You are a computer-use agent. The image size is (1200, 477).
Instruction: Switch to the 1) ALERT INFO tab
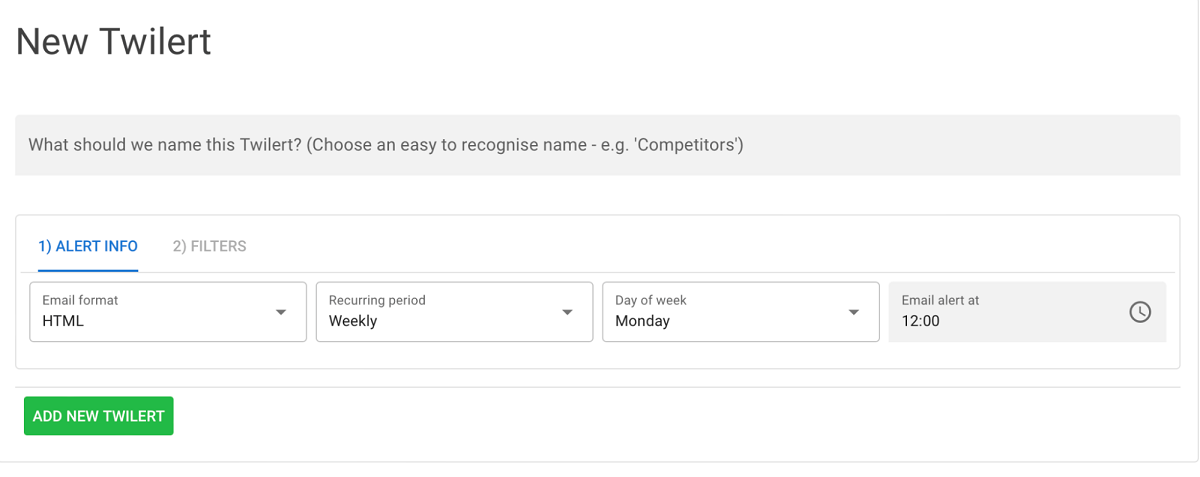point(88,246)
